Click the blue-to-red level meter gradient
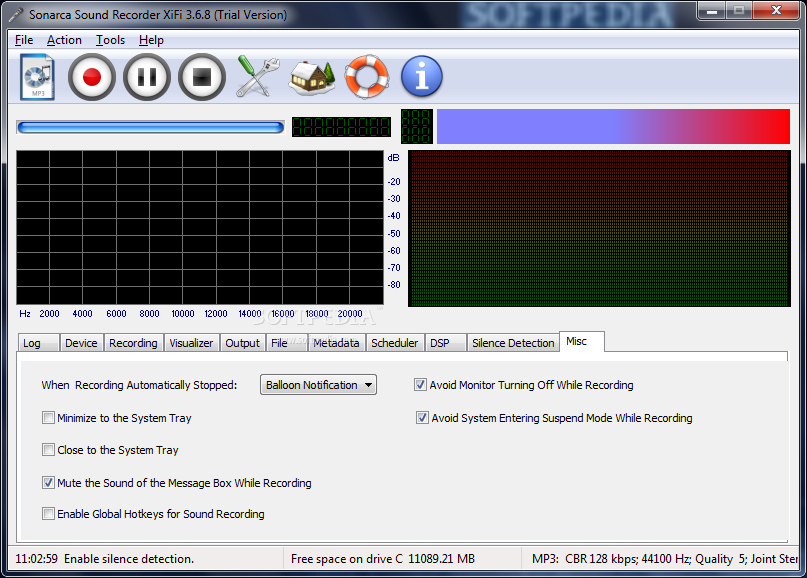Image resolution: width=807 pixels, height=578 pixels. pyautogui.click(x=613, y=126)
